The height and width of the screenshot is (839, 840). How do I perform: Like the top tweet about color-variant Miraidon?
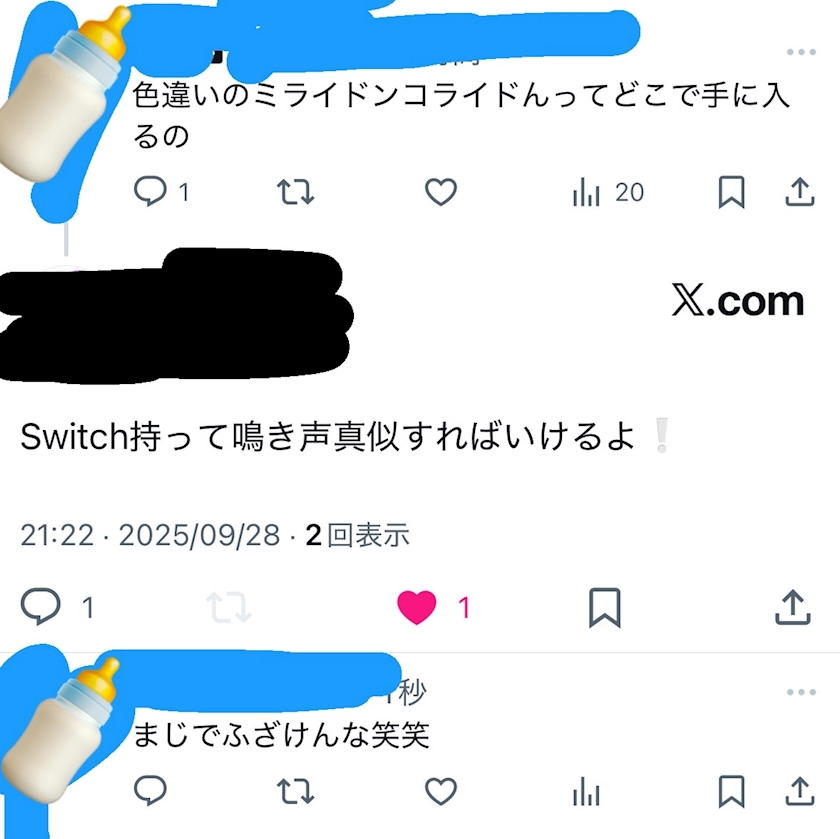(441, 191)
